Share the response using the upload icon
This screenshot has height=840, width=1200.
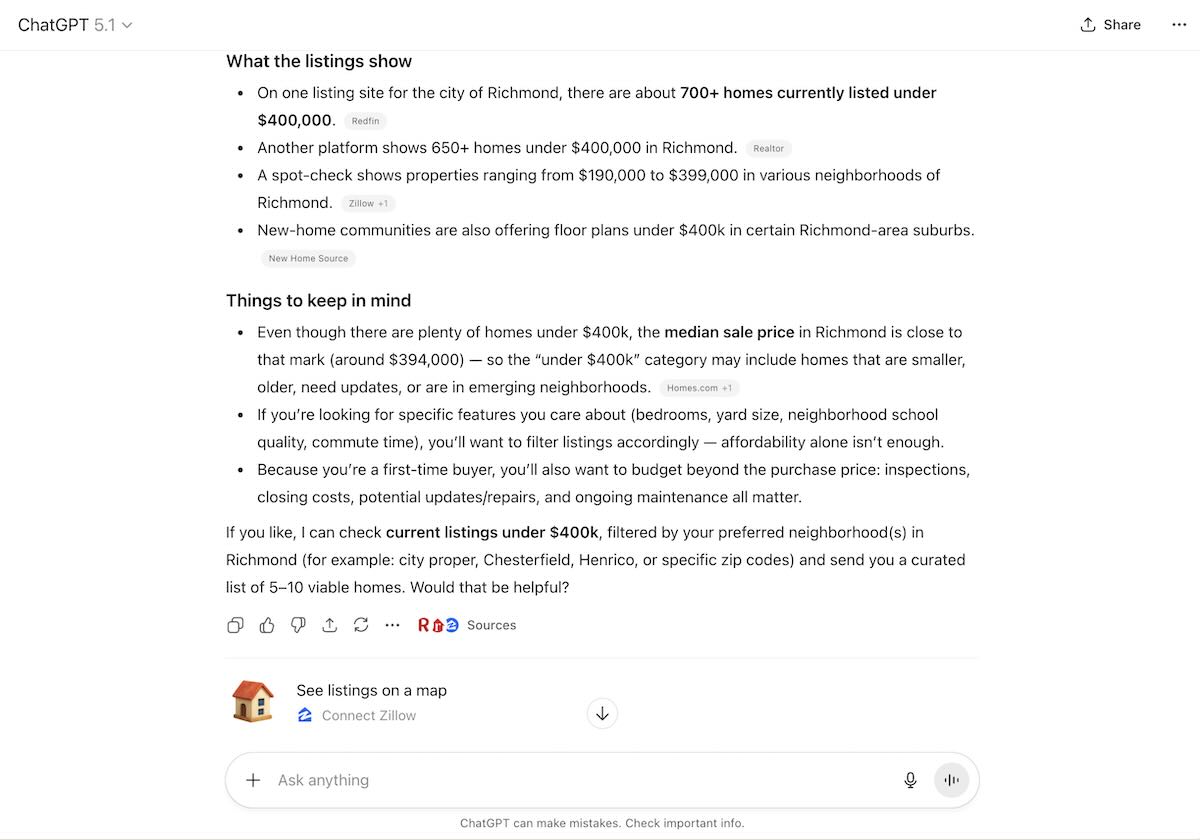tap(329, 624)
